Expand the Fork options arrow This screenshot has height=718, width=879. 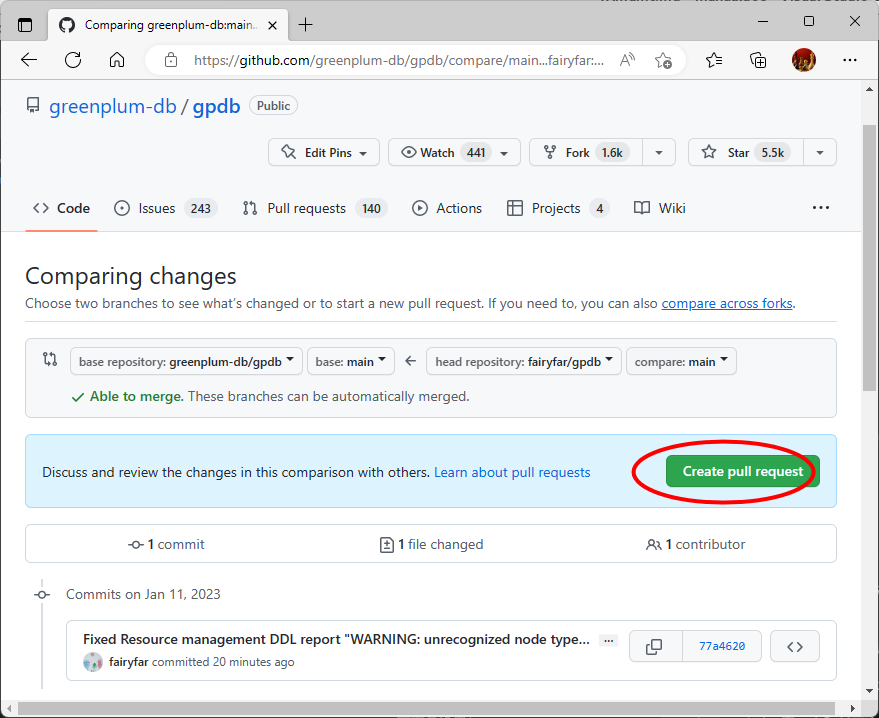point(659,152)
